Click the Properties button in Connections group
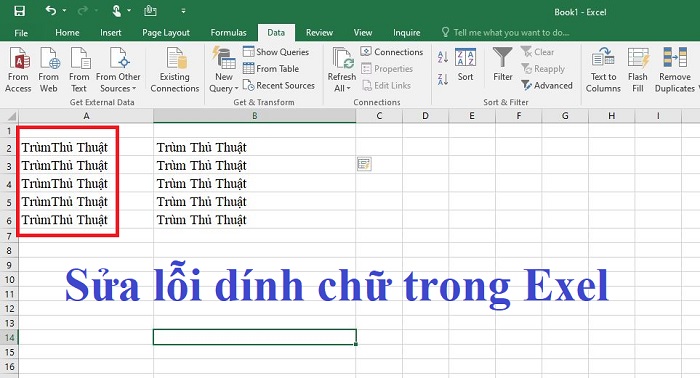 (x=387, y=69)
